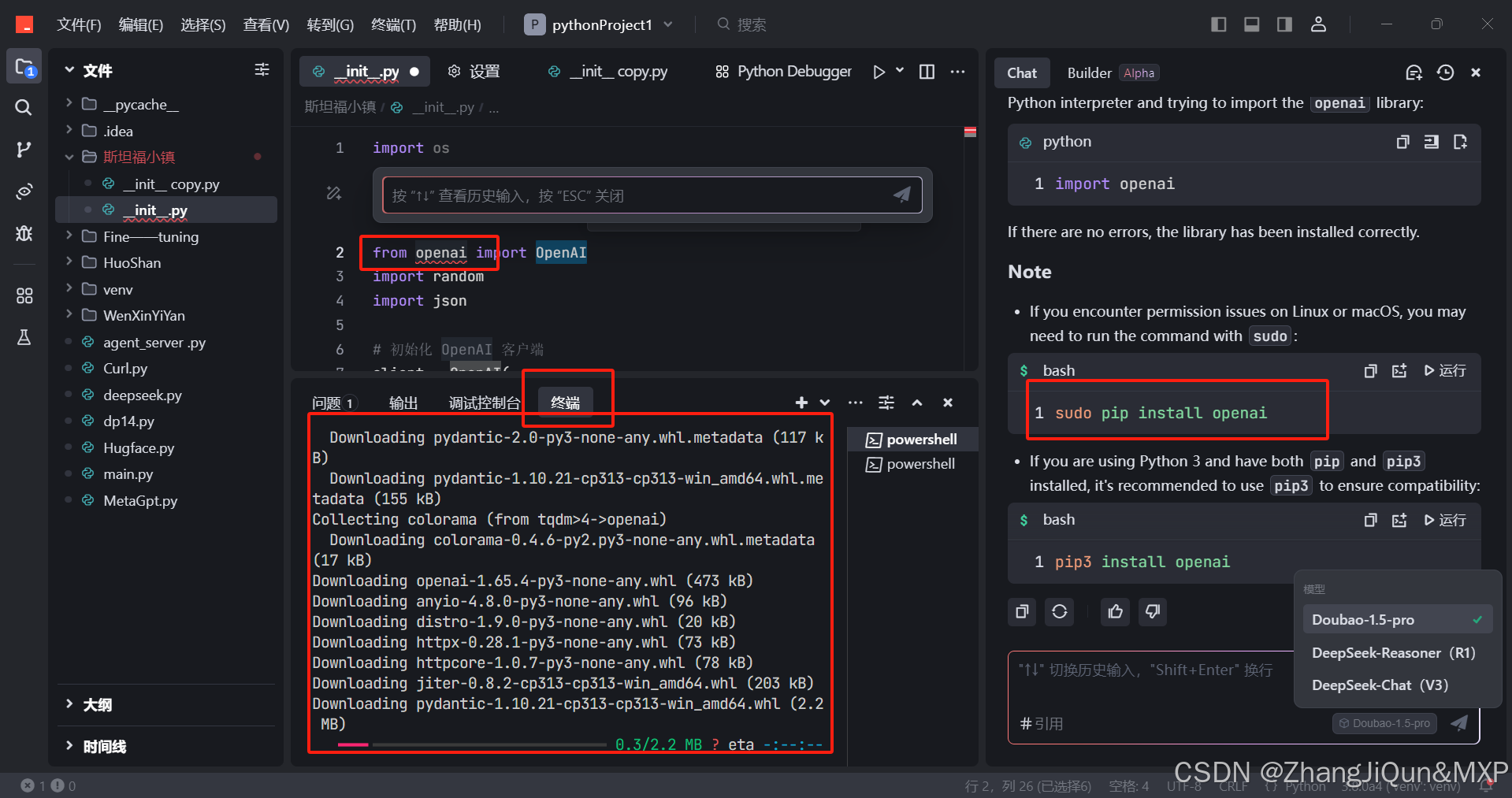Select DeepSeek-Chat (V3) model
This screenshot has width=1512, height=798.
coord(1397,685)
